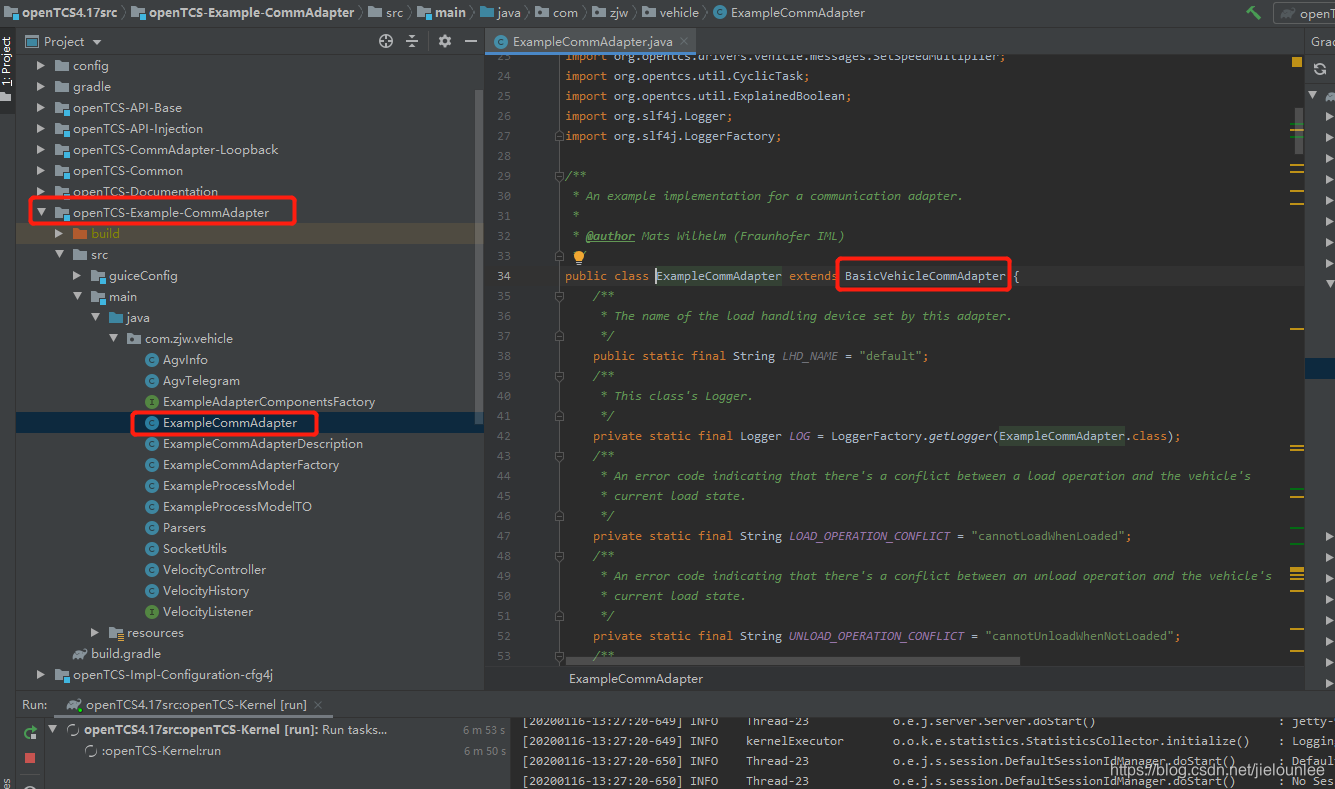1335x789 pixels.
Task: Expand the openTCS-API-Base module
Action: 41,108
